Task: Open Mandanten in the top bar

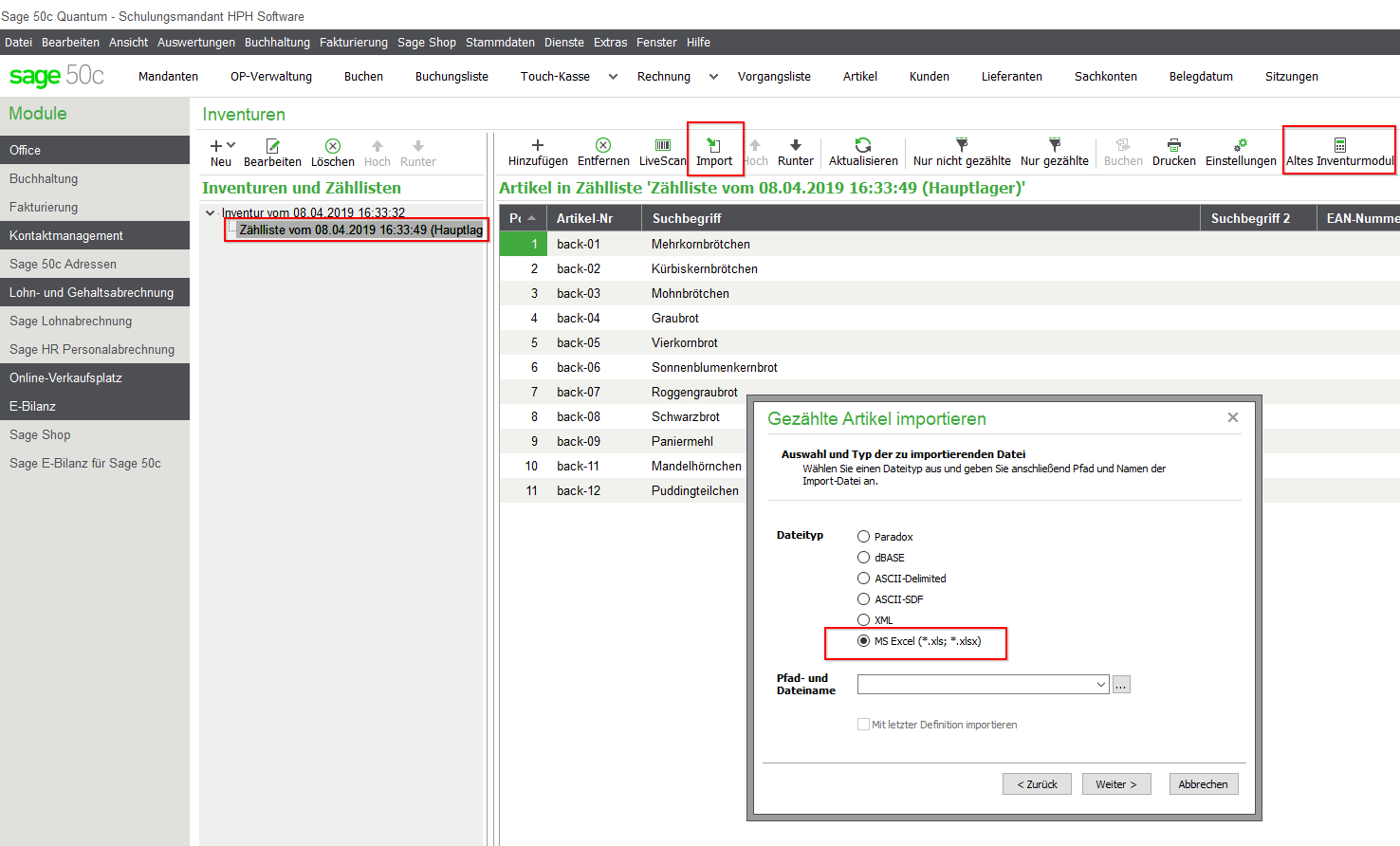Action: point(168,77)
